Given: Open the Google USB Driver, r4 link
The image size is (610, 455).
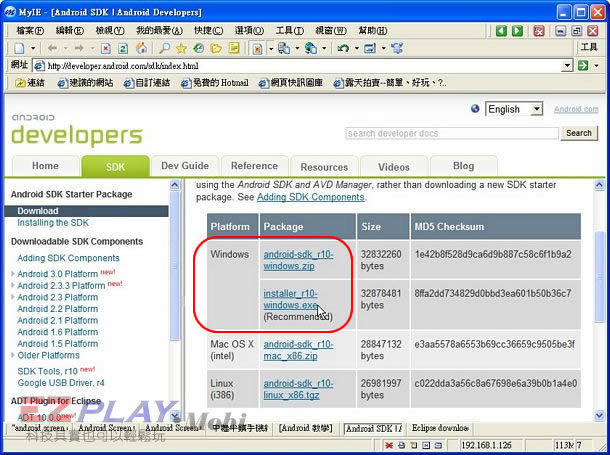Looking at the screenshot, I should tap(61, 383).
